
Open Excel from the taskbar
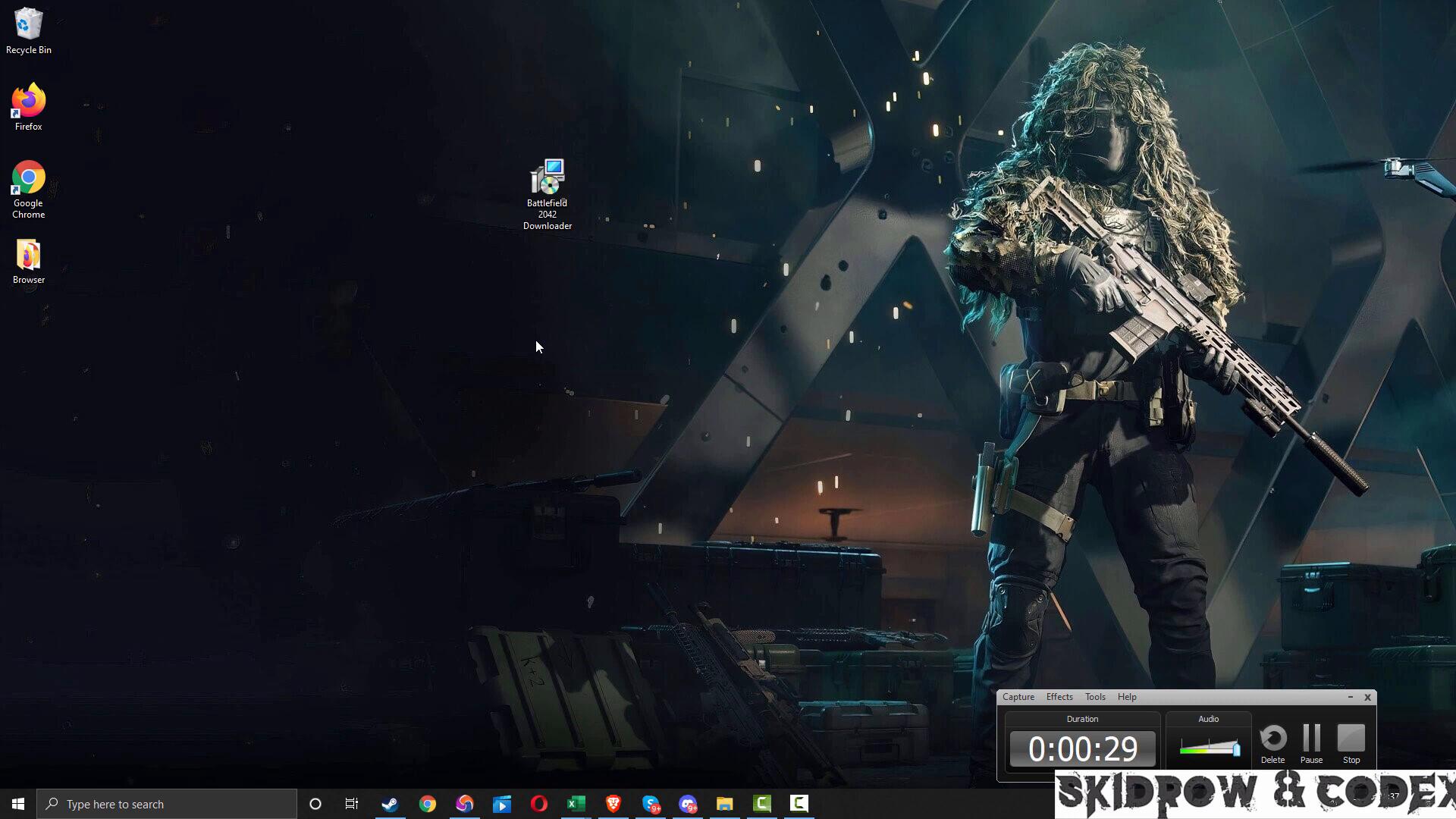(576, 804)
